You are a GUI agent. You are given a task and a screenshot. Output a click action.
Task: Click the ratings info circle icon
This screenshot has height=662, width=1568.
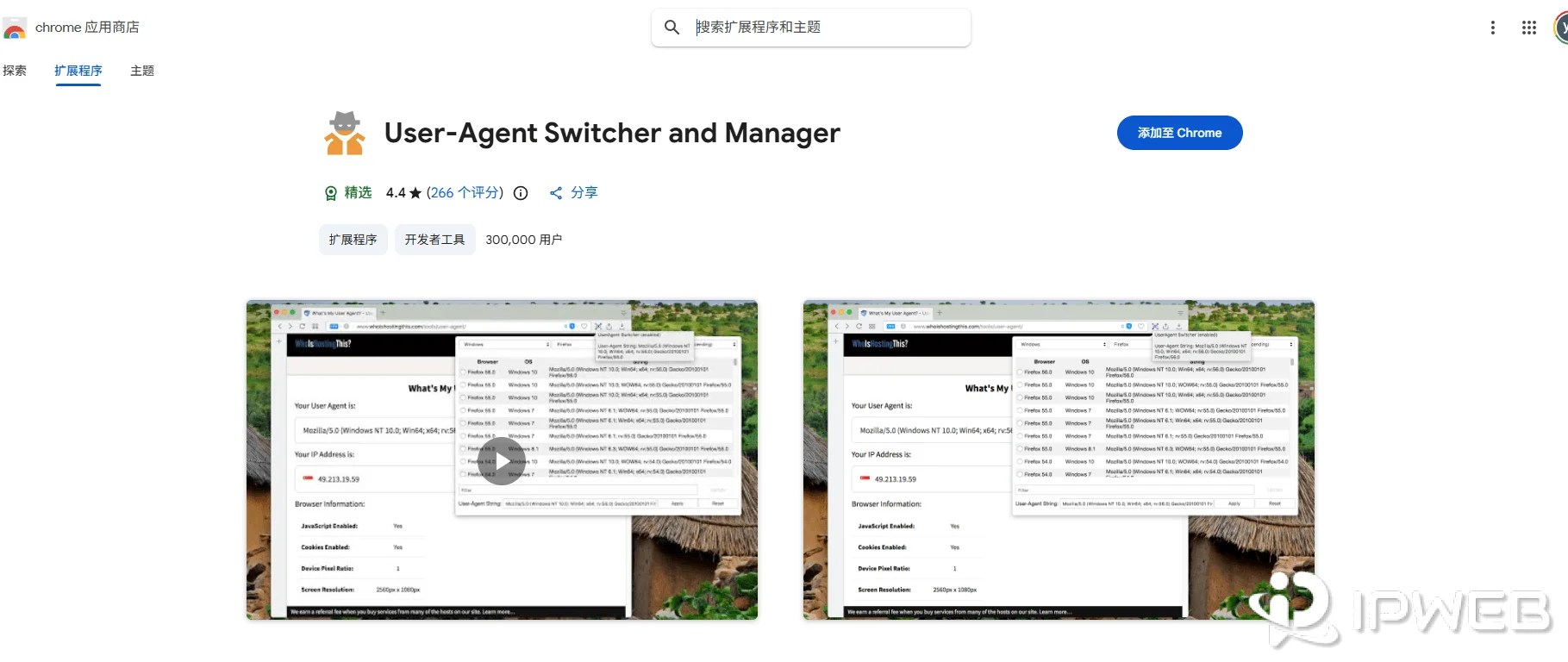(x=521, y=193)
